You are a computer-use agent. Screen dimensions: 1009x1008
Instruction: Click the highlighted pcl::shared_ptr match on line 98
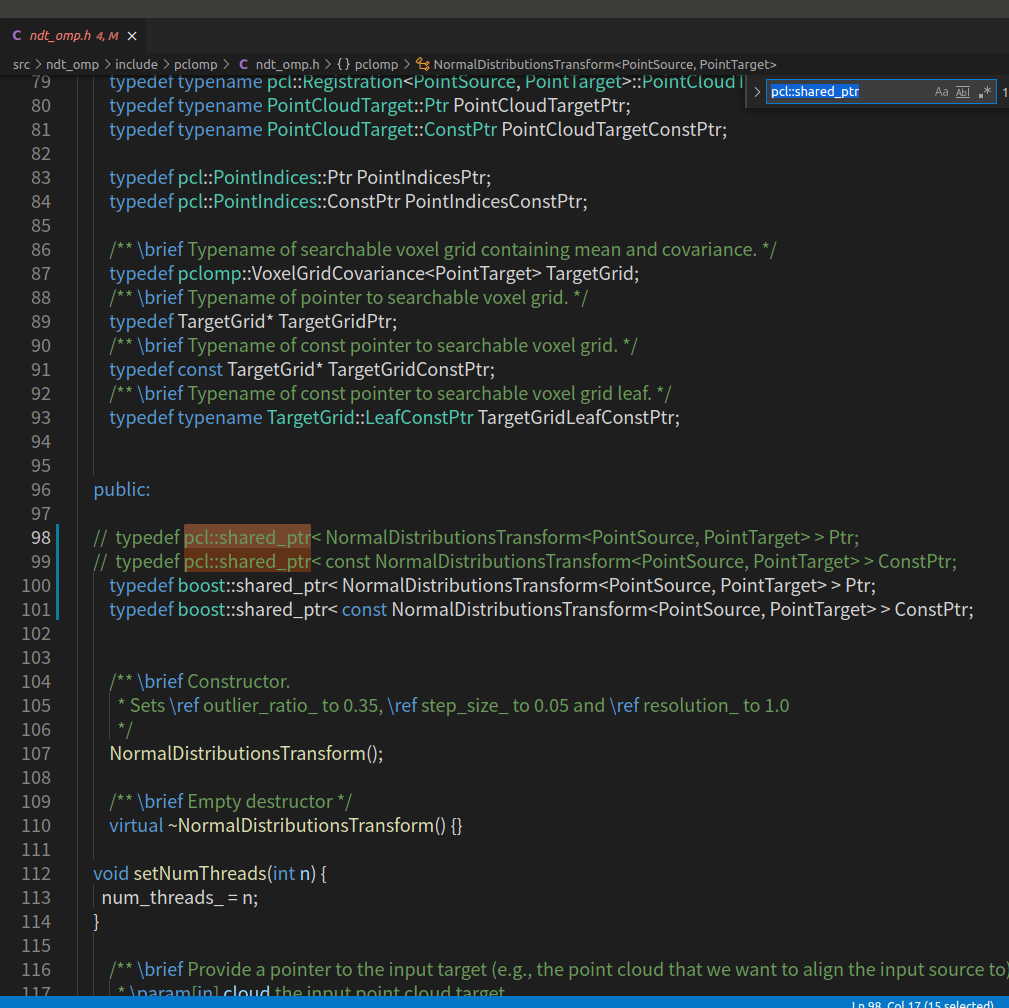click(247, 537)
